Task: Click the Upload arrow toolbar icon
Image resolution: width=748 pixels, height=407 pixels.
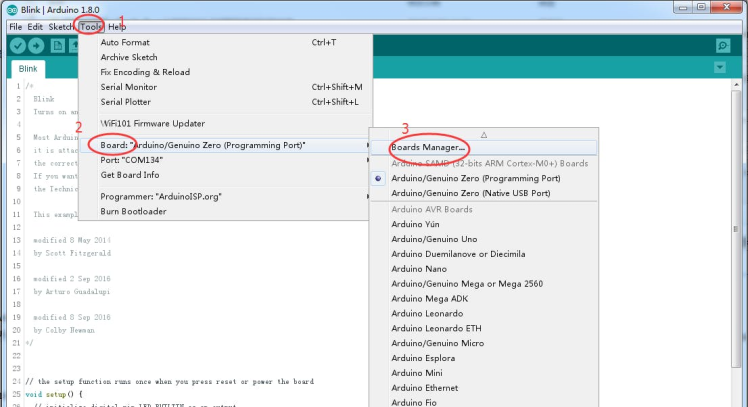Action: [37, 46]
